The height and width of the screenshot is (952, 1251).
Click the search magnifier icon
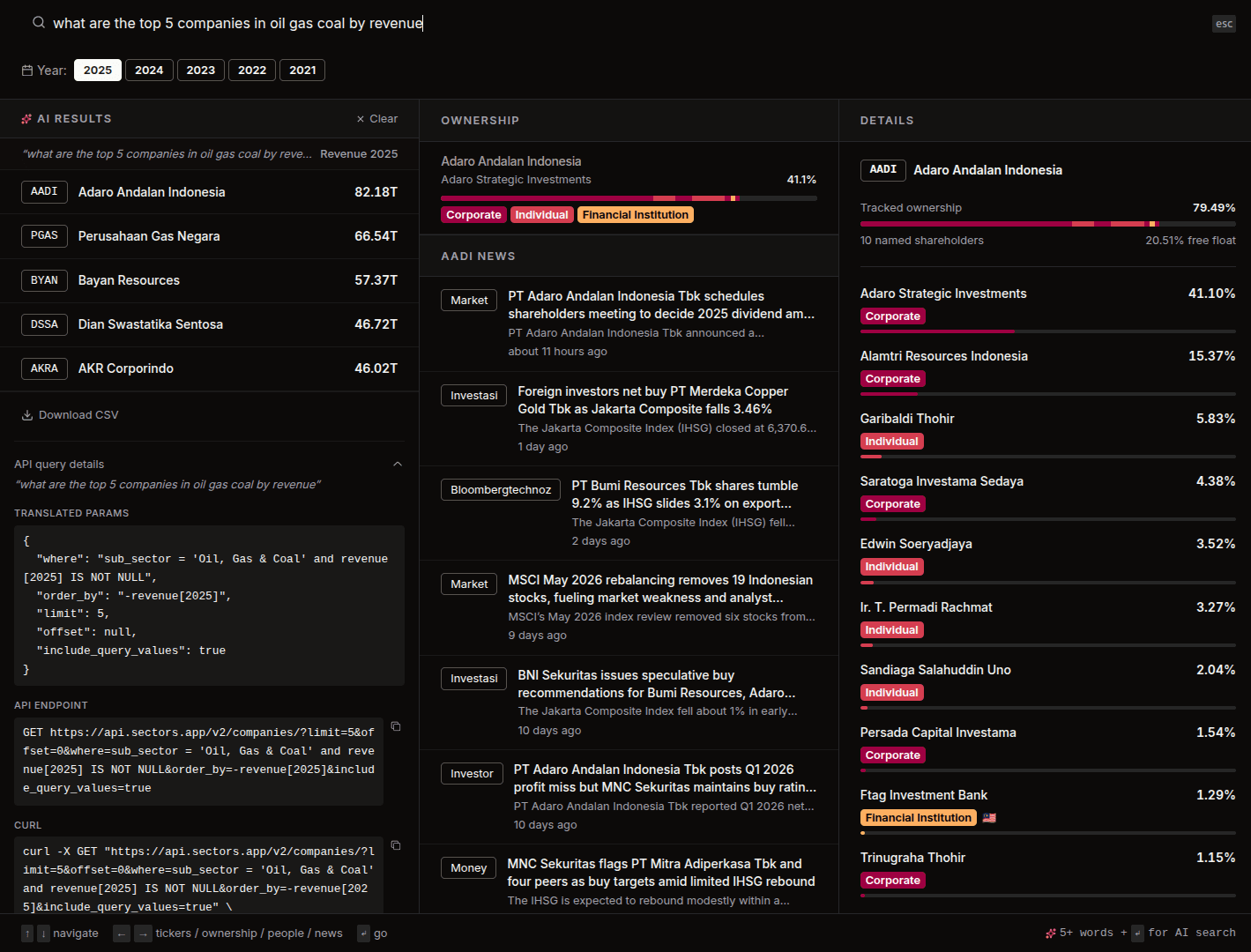click(x=39, y=23)
